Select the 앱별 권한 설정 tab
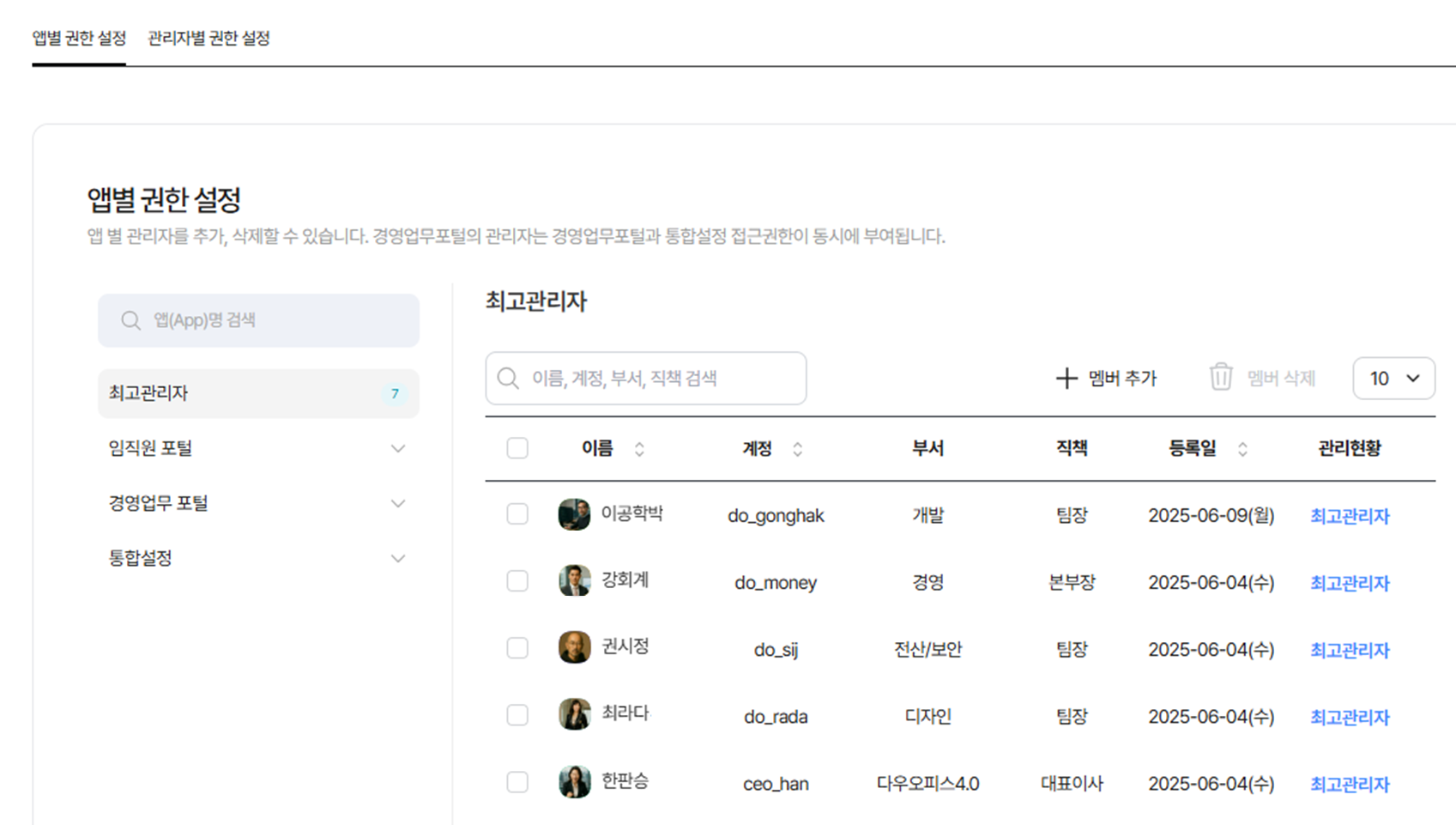The image size is (1456, 825). [x=79, y=39]
